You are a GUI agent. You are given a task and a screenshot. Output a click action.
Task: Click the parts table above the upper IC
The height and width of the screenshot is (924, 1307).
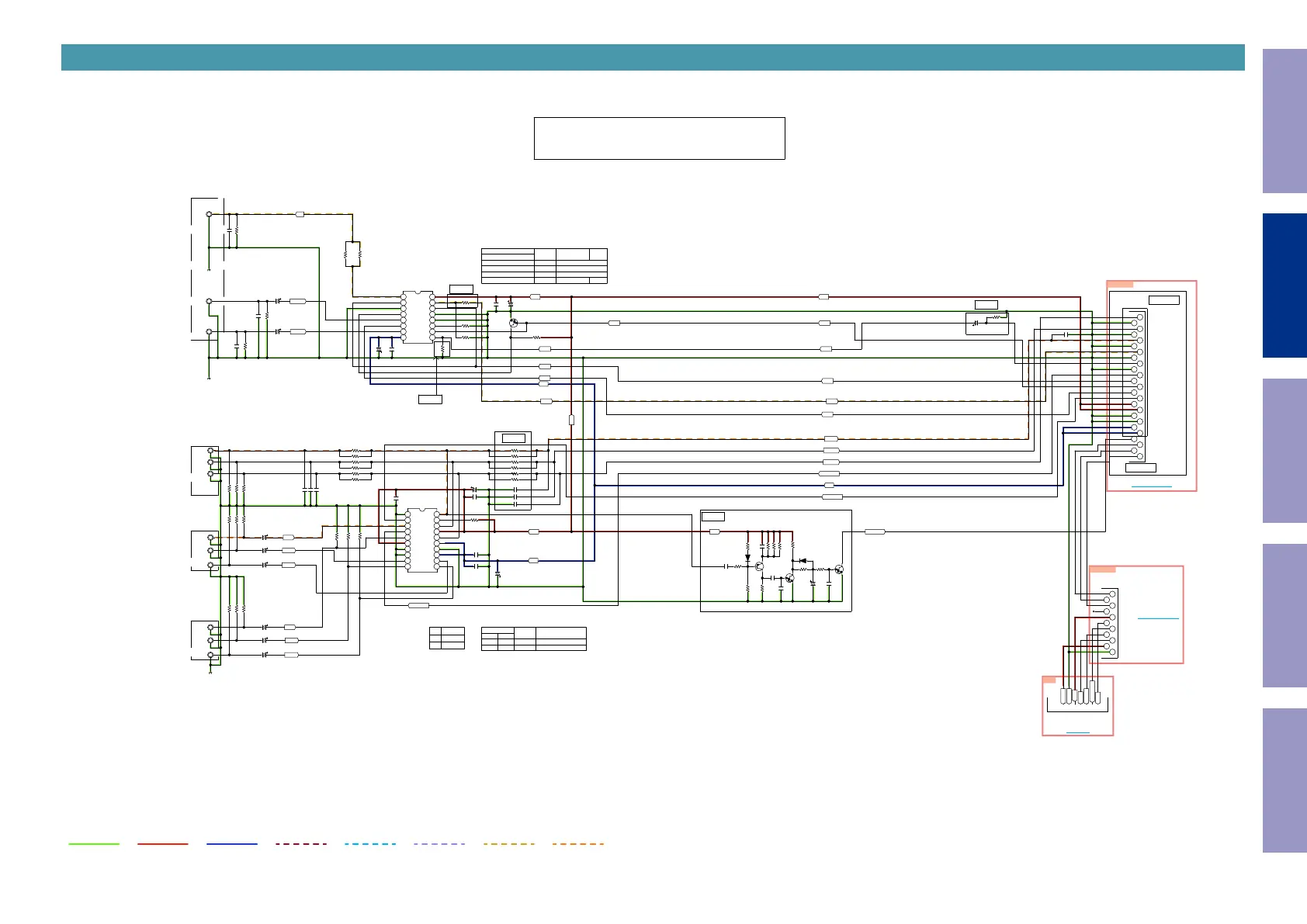[x=543, y=266]
